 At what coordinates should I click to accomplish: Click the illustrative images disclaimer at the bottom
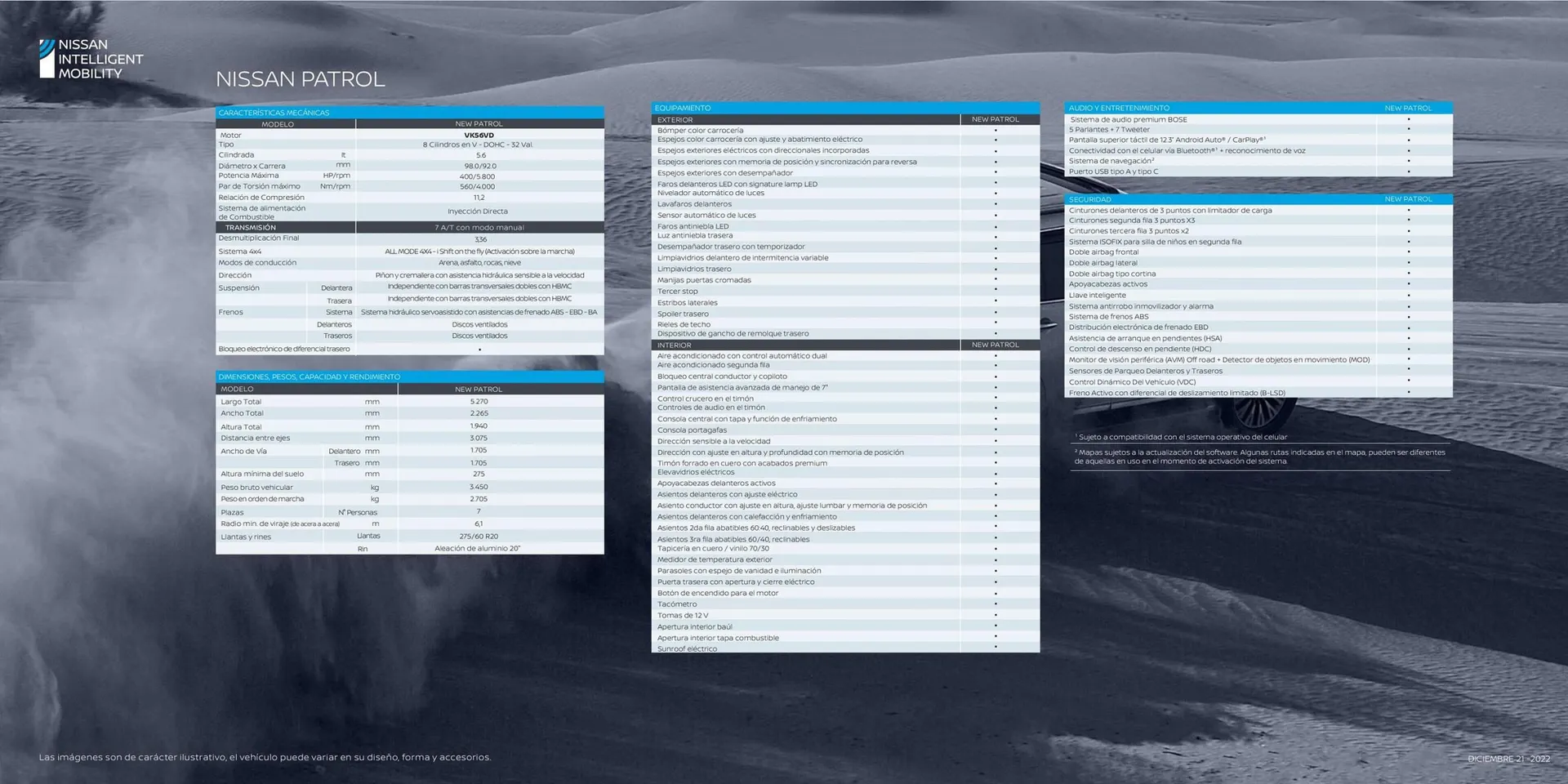(265, 757)
